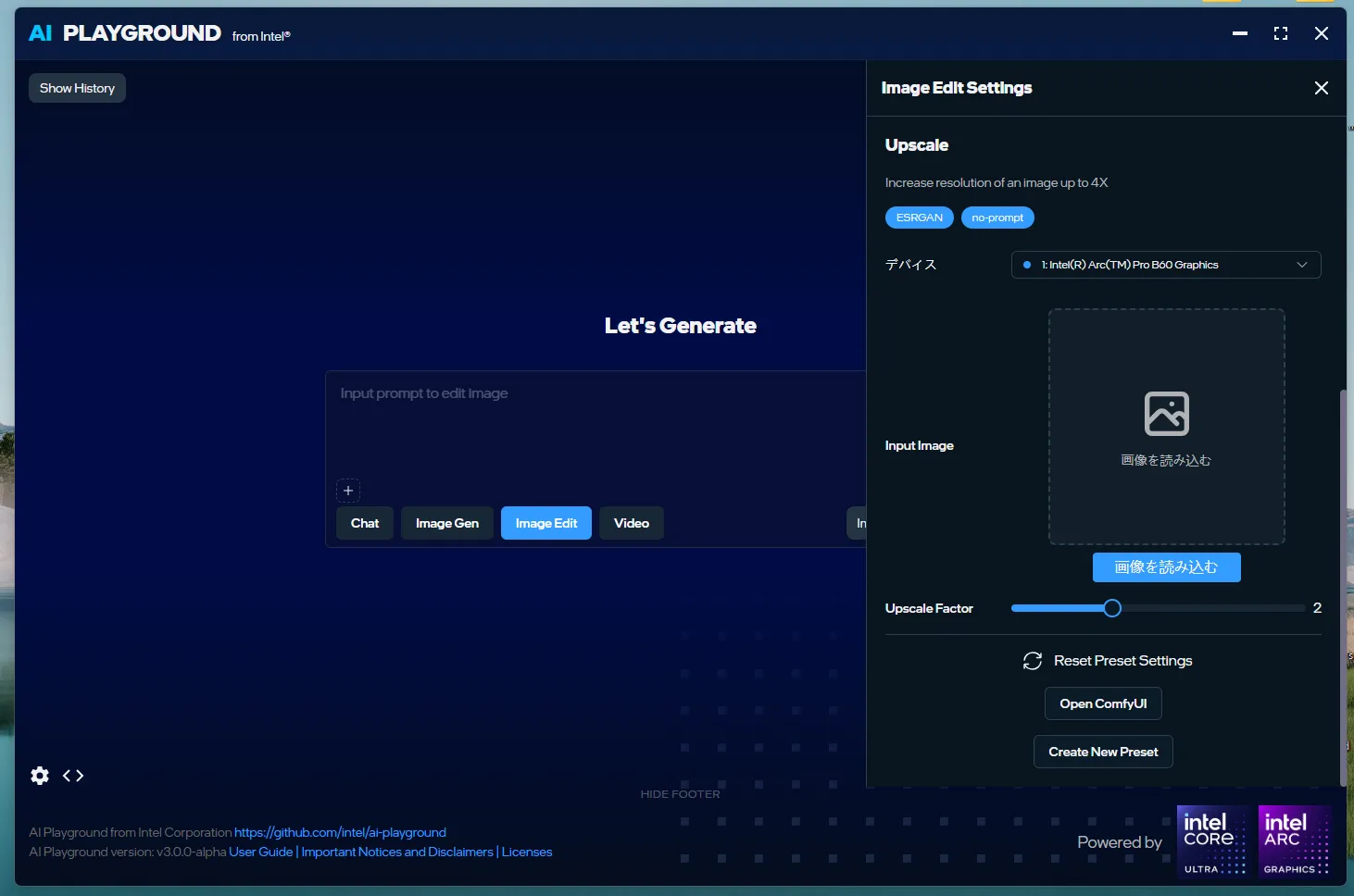Toggle fullscreen mode with the expand icon
The image size is (1354, 896).
coord(1281,33)
